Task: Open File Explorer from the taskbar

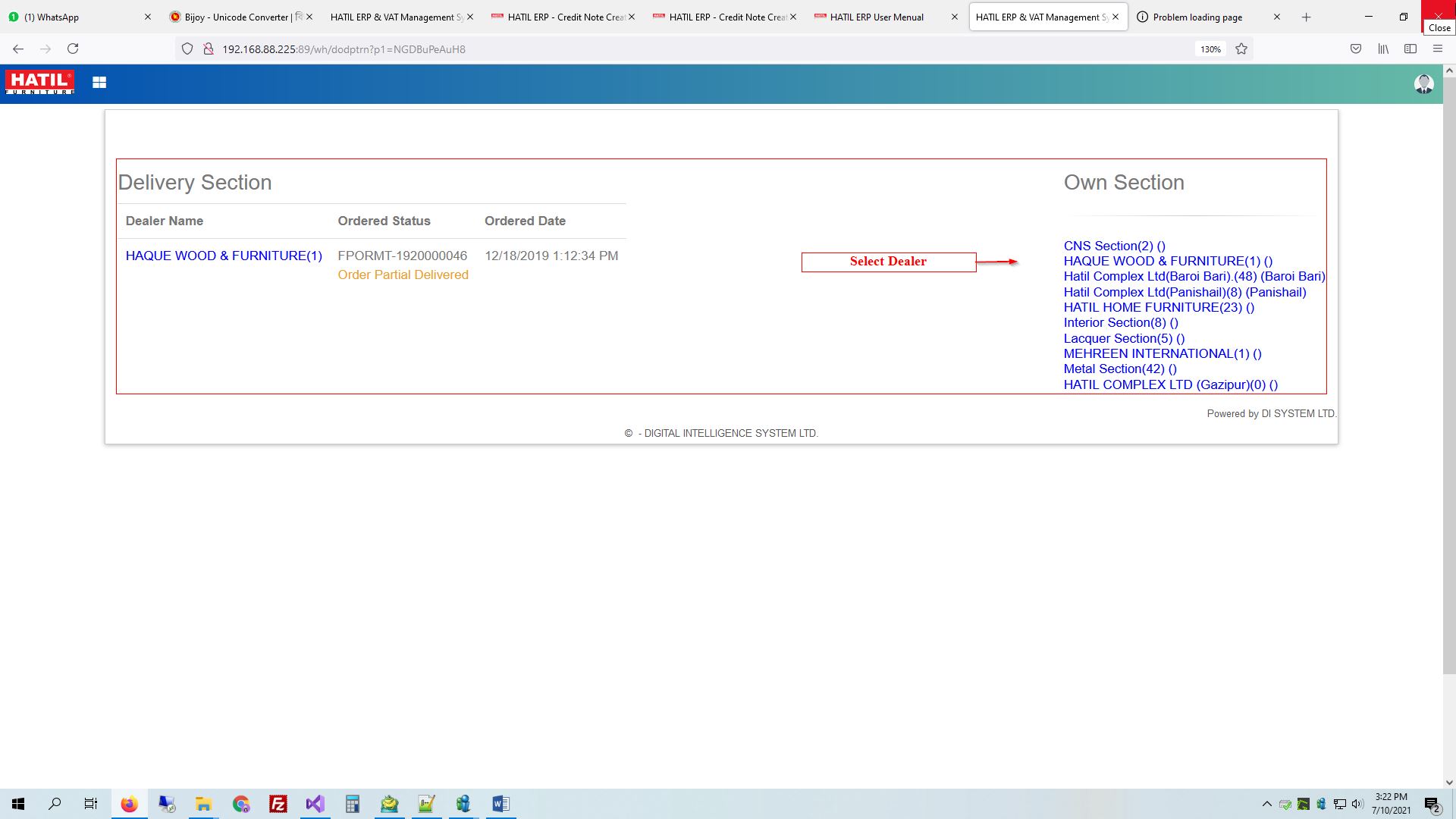Action: [203, 804]
